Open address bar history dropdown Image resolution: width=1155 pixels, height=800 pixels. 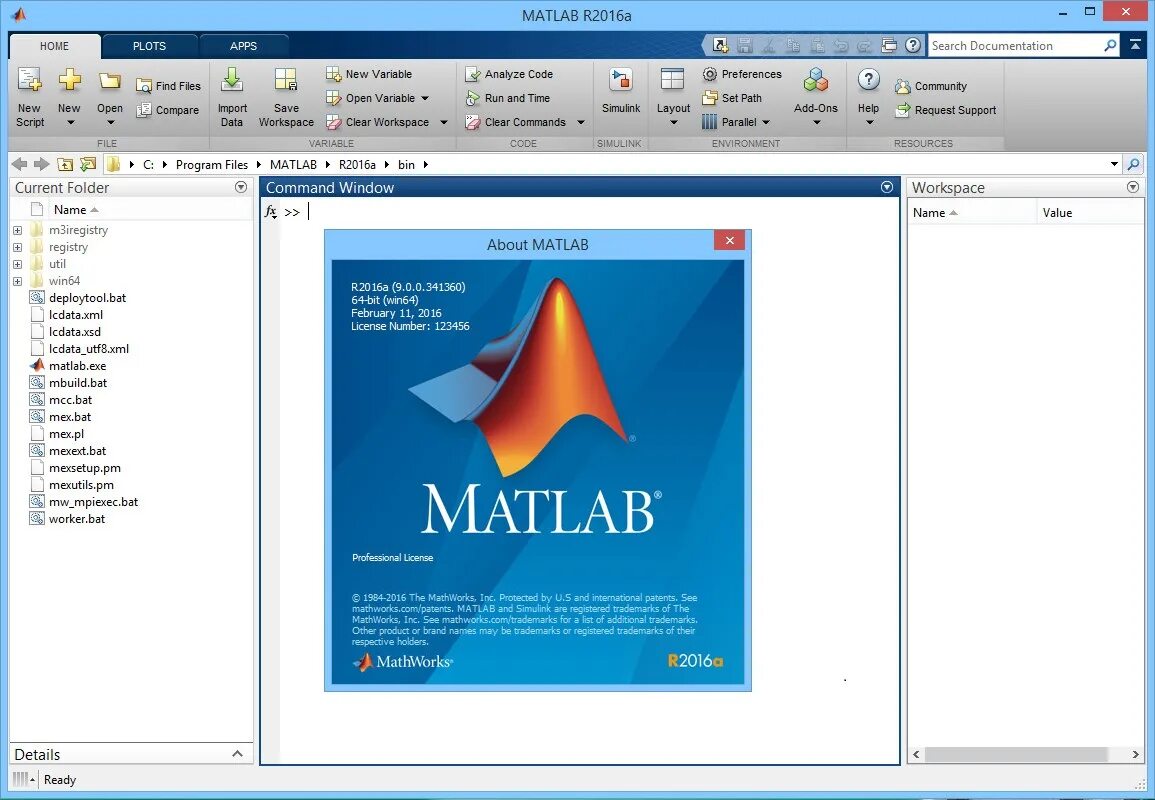1114,164
